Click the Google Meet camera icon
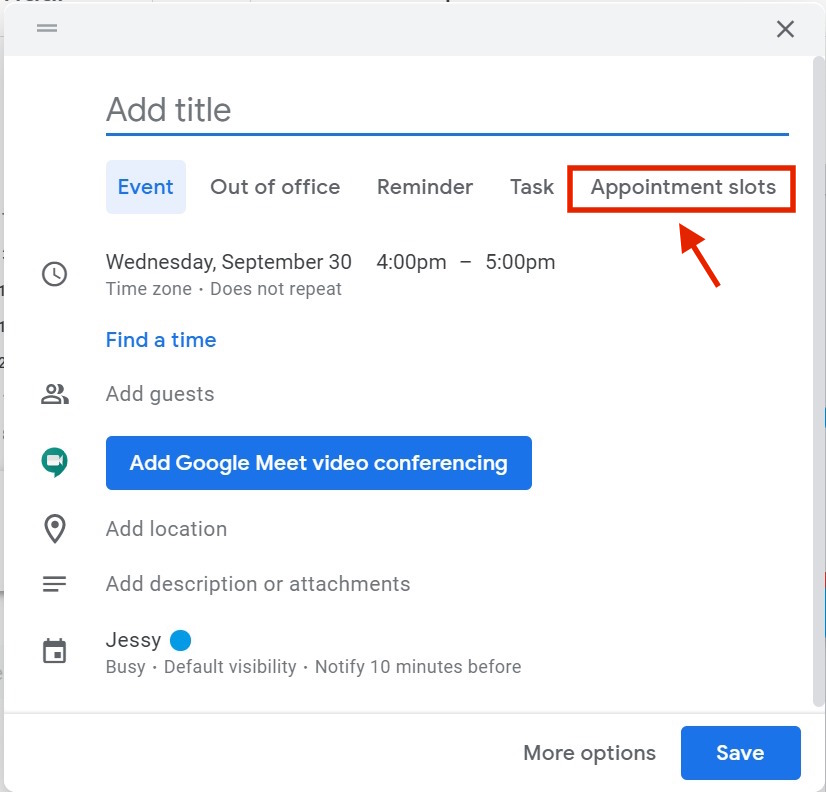This screenshot has width=826, height=792. 54,462
